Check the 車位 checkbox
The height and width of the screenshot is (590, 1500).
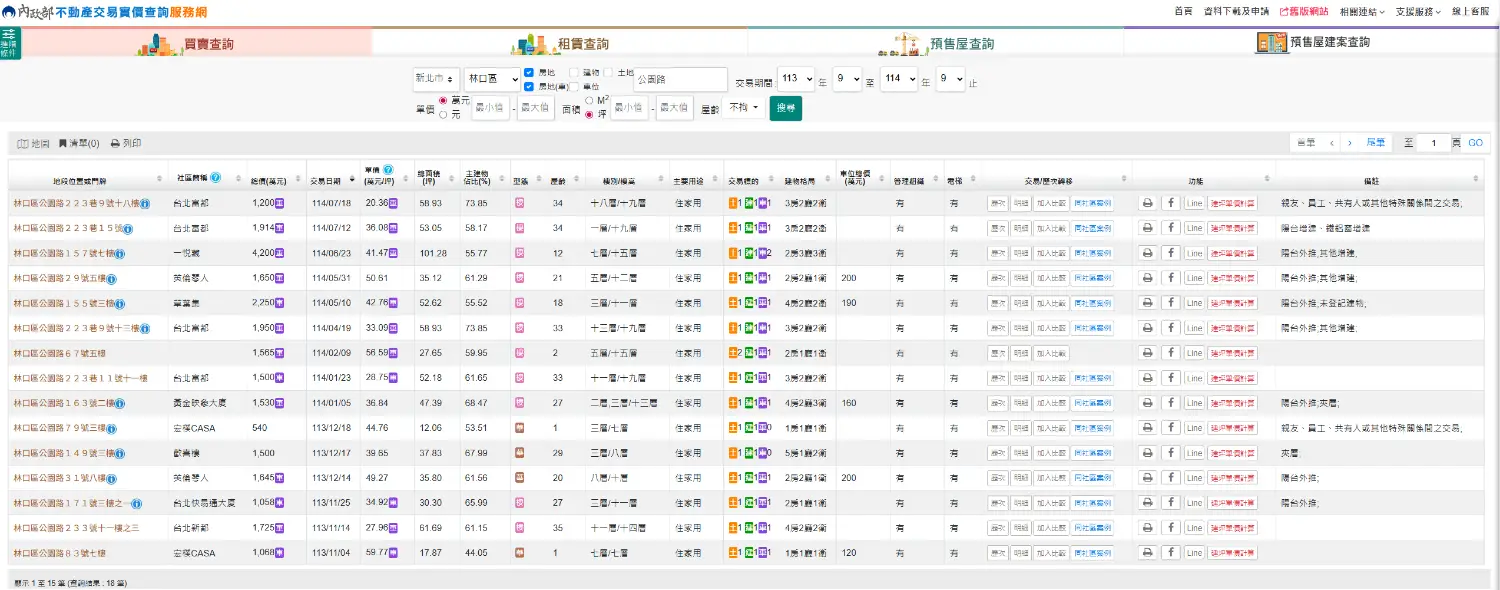tap(574, 86)
